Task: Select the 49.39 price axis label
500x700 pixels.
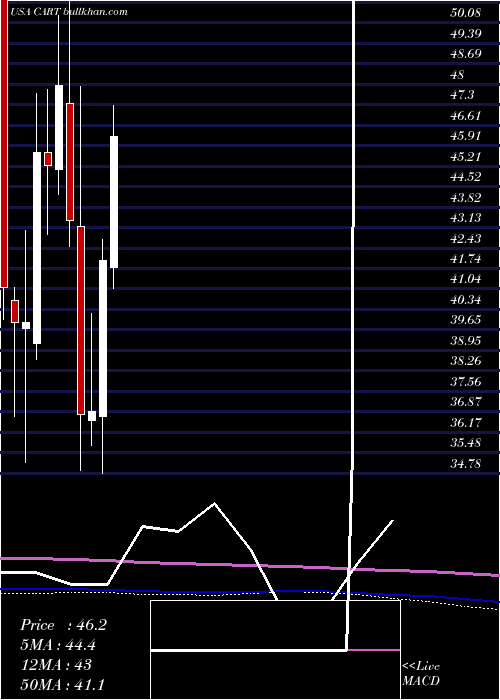Action: point(466,33)
